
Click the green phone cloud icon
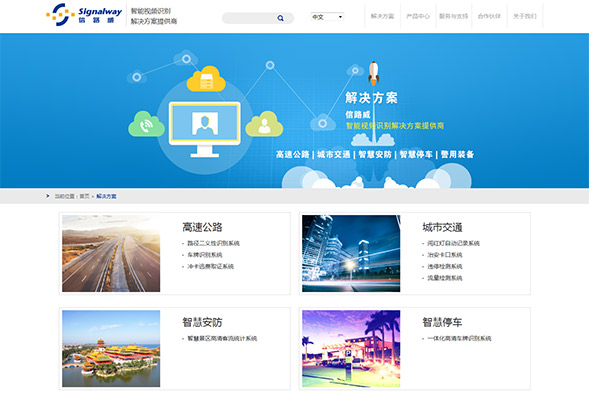146,124
